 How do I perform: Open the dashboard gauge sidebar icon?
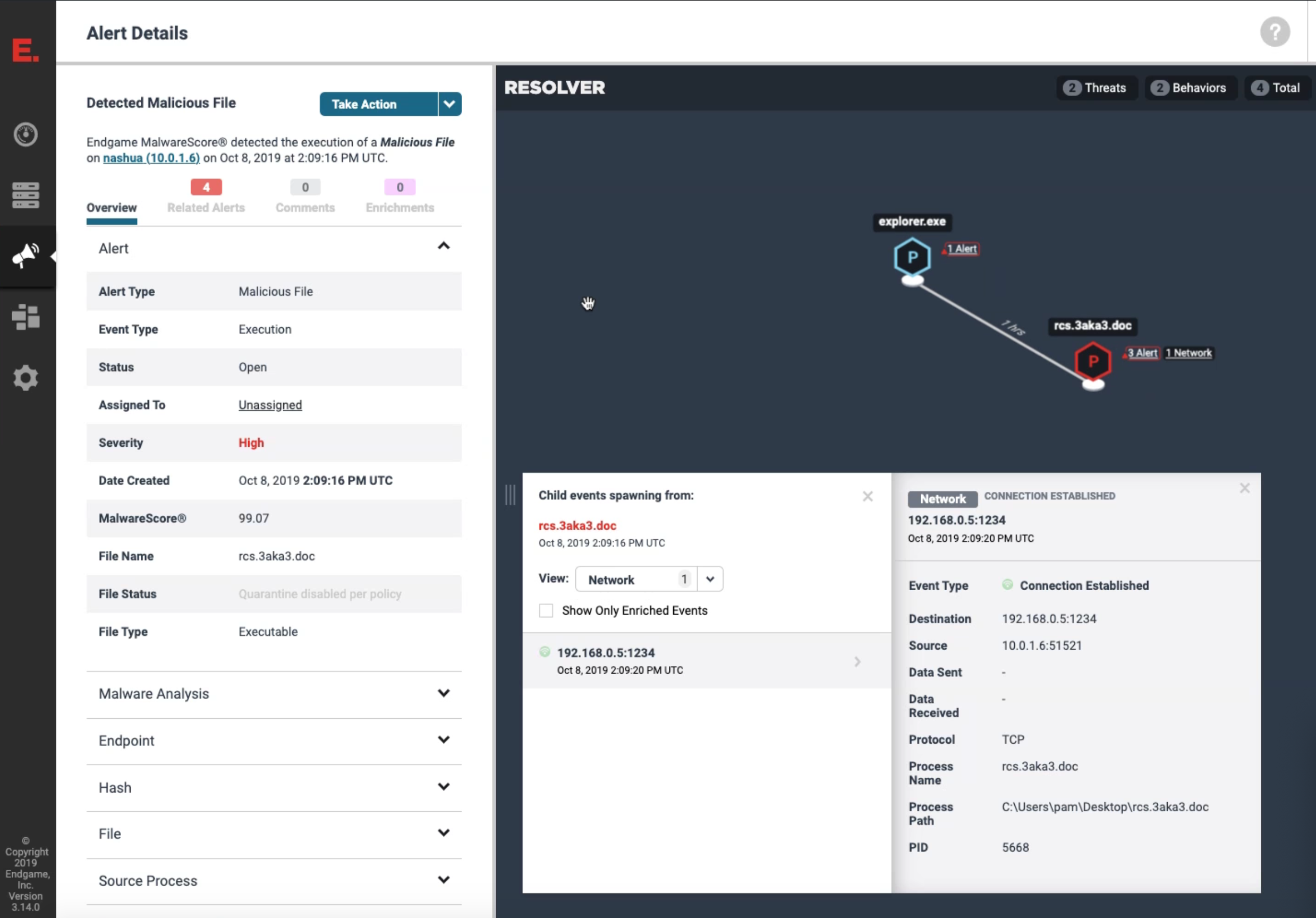pos(26,134)
